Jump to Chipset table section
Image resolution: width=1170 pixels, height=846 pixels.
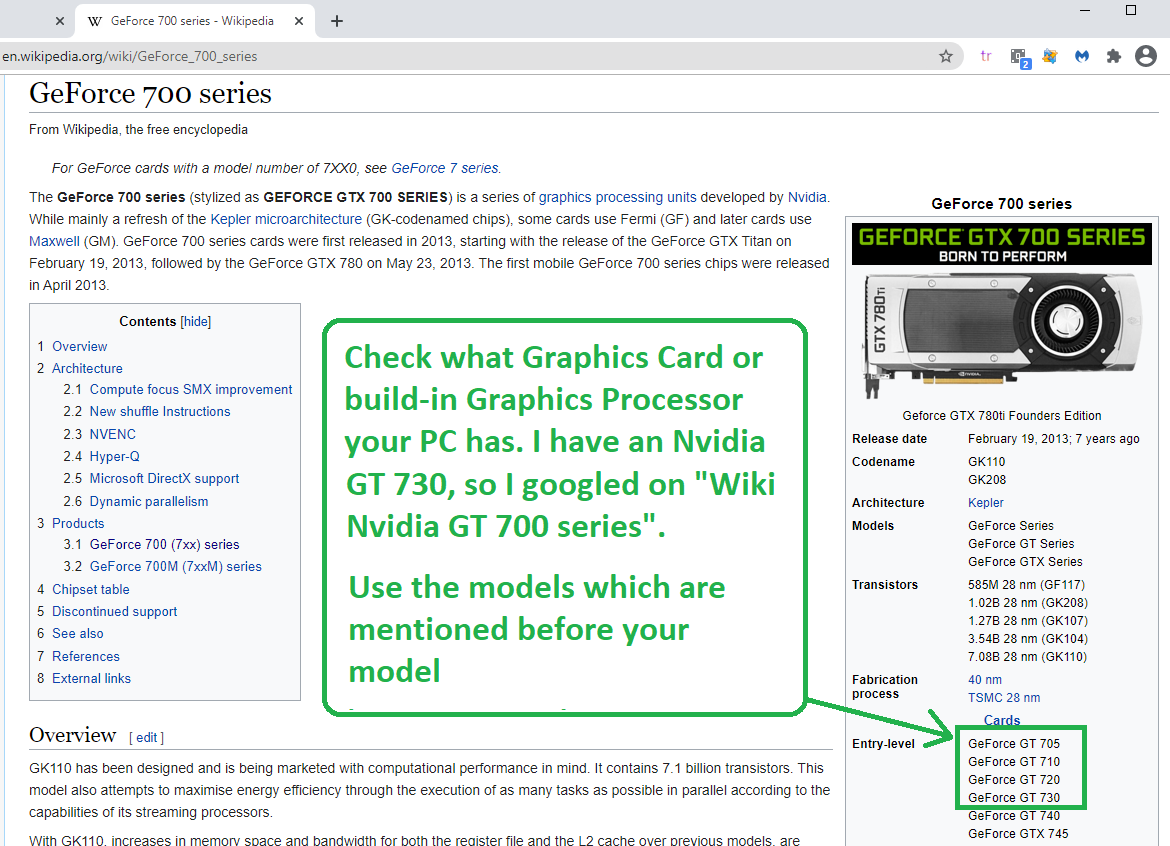click(x=90, y=589)
